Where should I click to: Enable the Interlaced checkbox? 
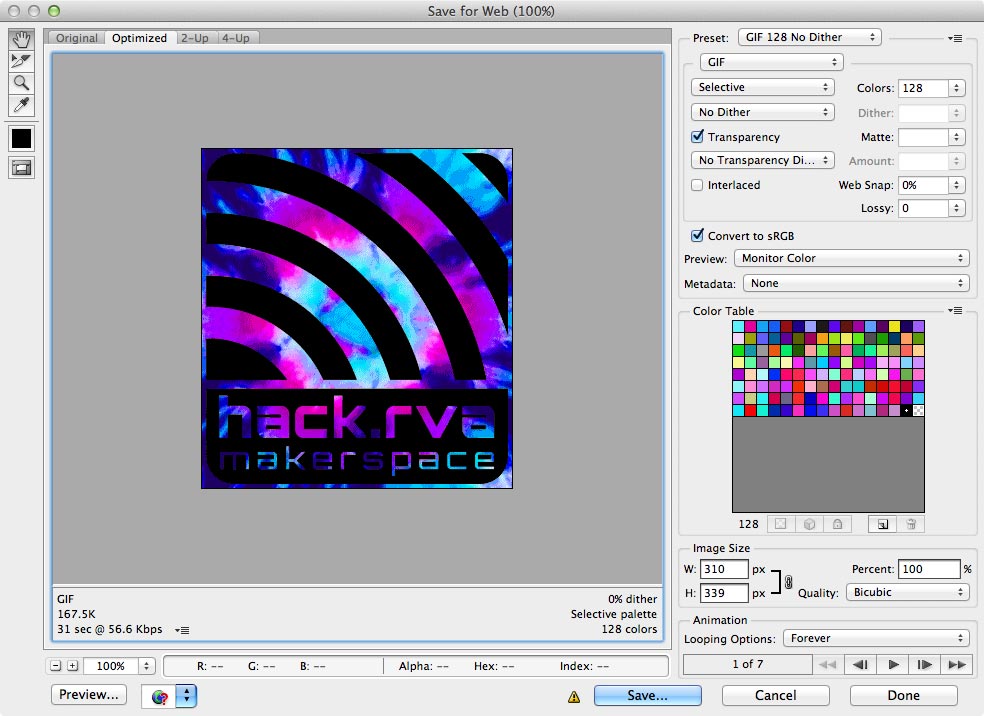(697, 184)
